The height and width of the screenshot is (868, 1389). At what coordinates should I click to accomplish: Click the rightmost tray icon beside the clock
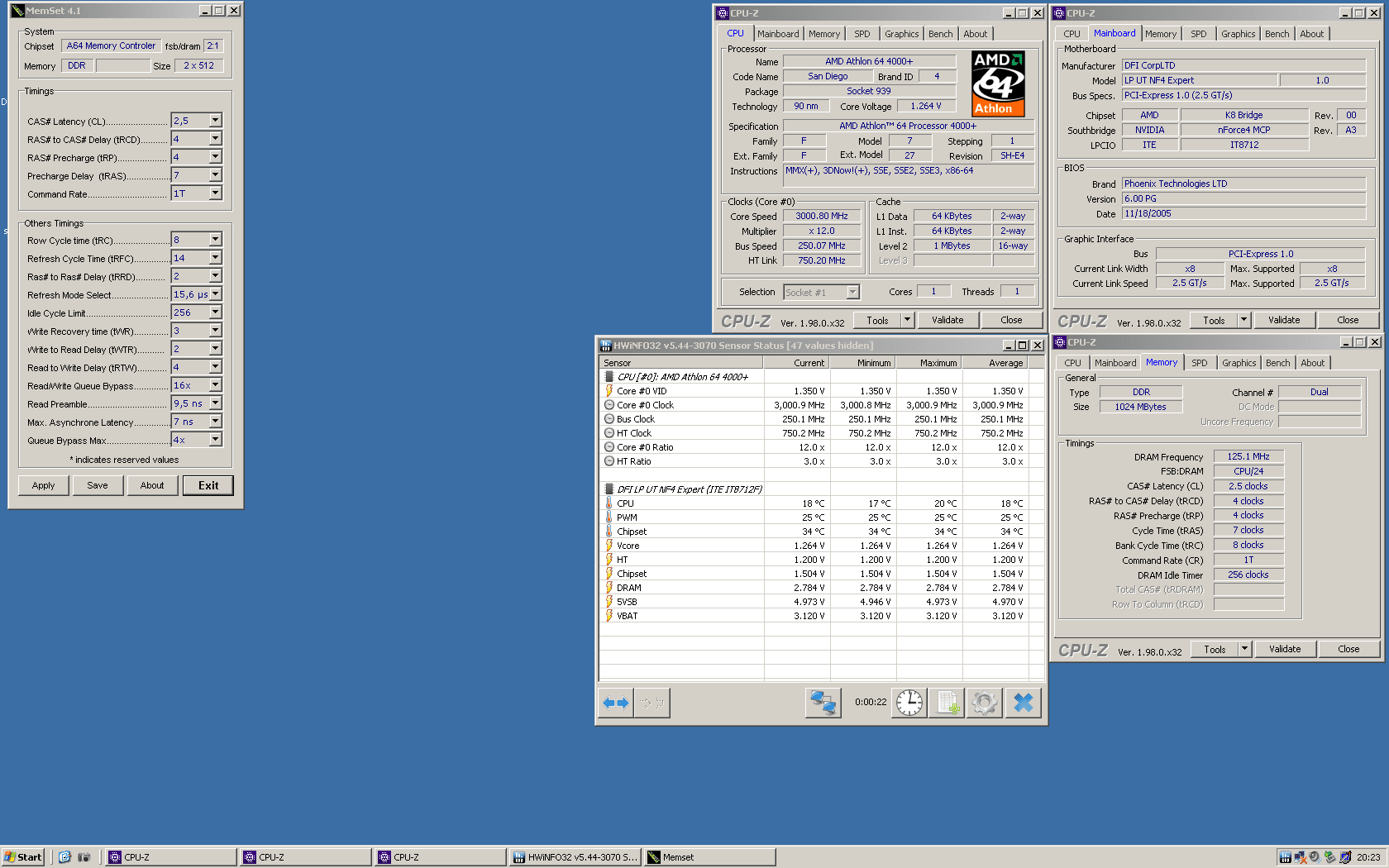[1345, 857]
